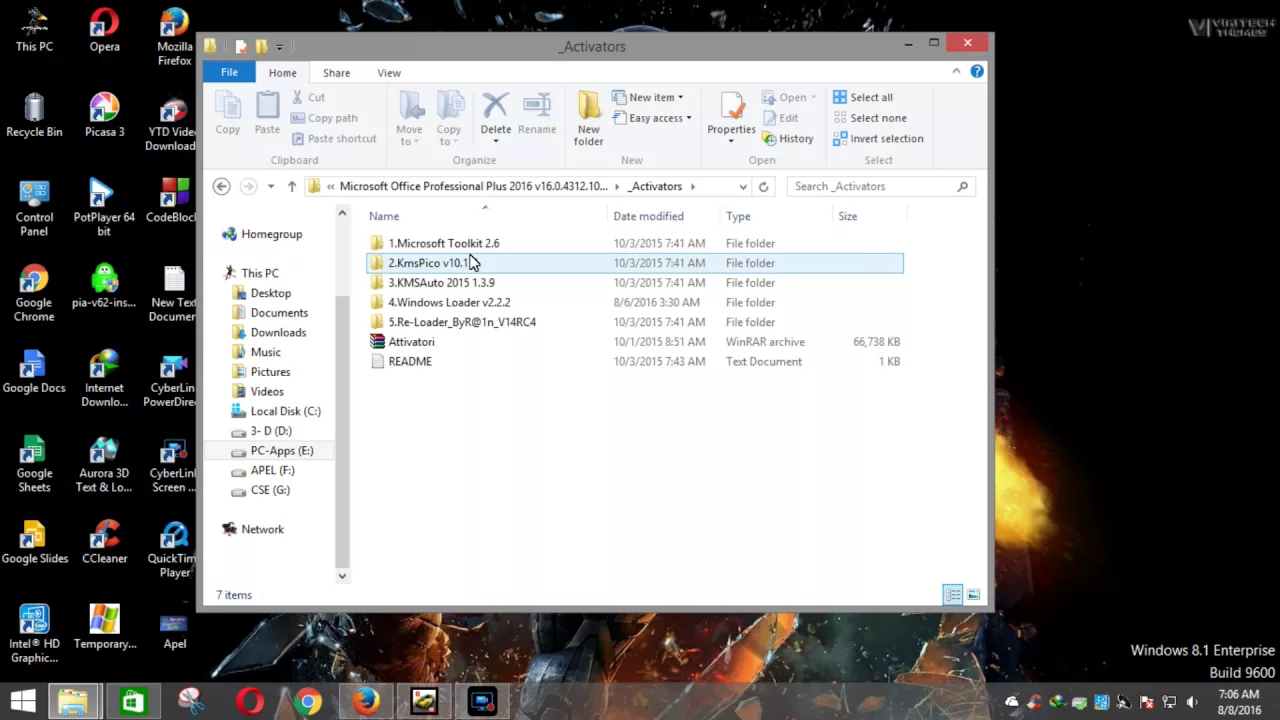Click the Up one level arrow
This screenshot has width=1280, height=720.
click(291, 186)
